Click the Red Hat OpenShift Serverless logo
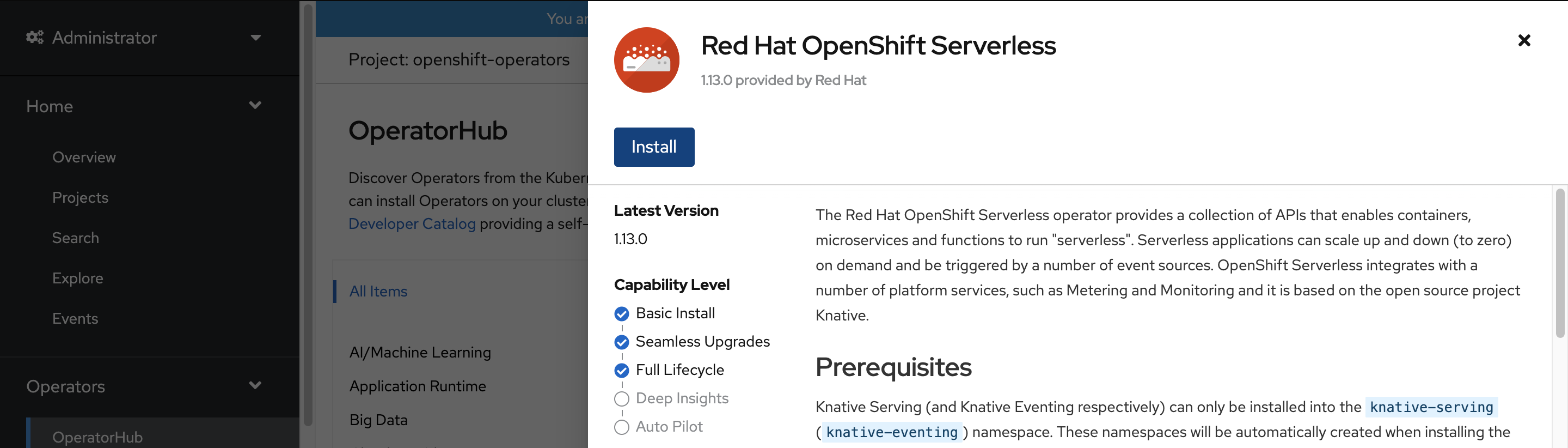The height and width of the screenshot is (448, 1568). point(646,60)
